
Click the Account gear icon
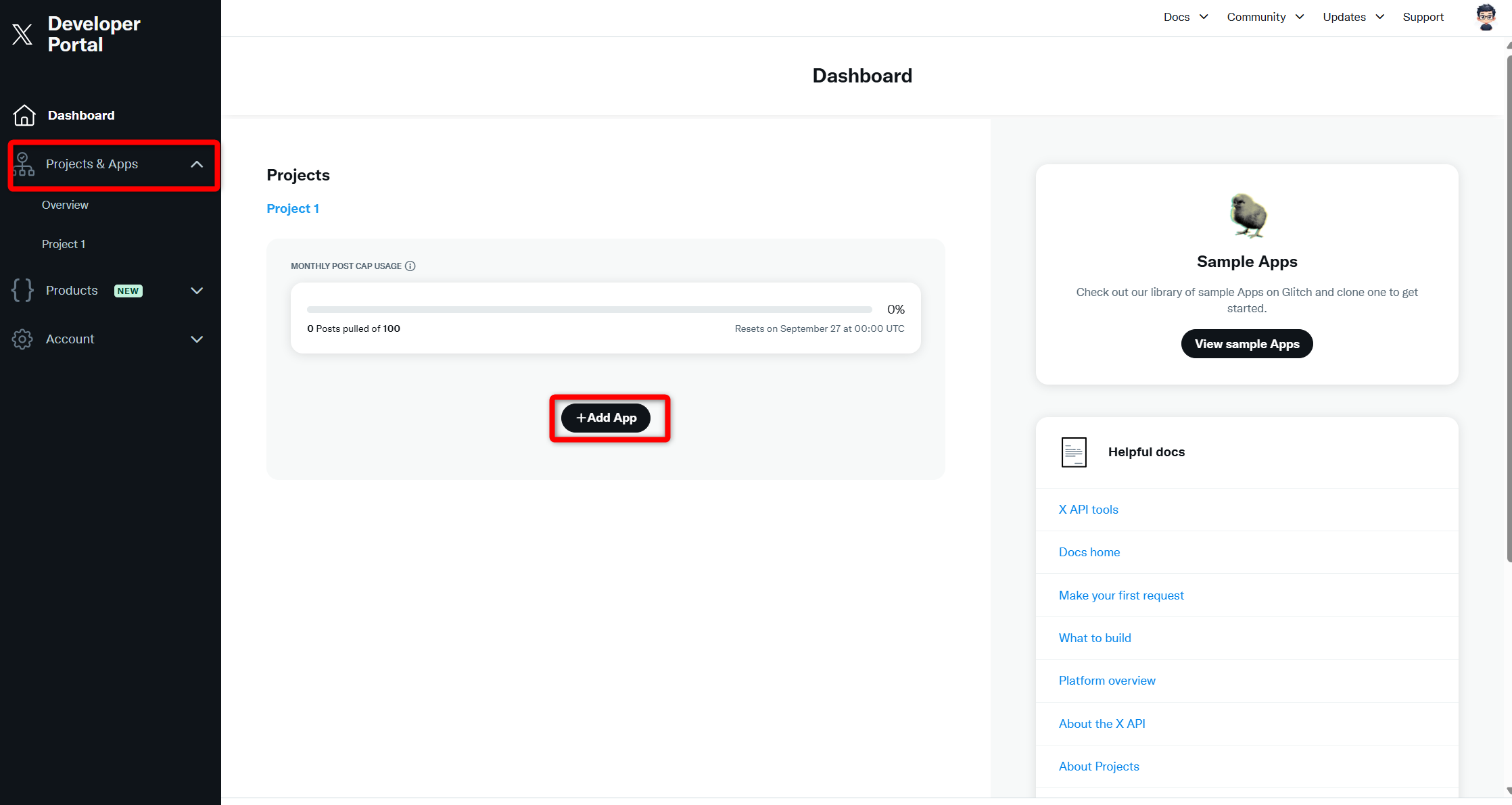(22, 339)
